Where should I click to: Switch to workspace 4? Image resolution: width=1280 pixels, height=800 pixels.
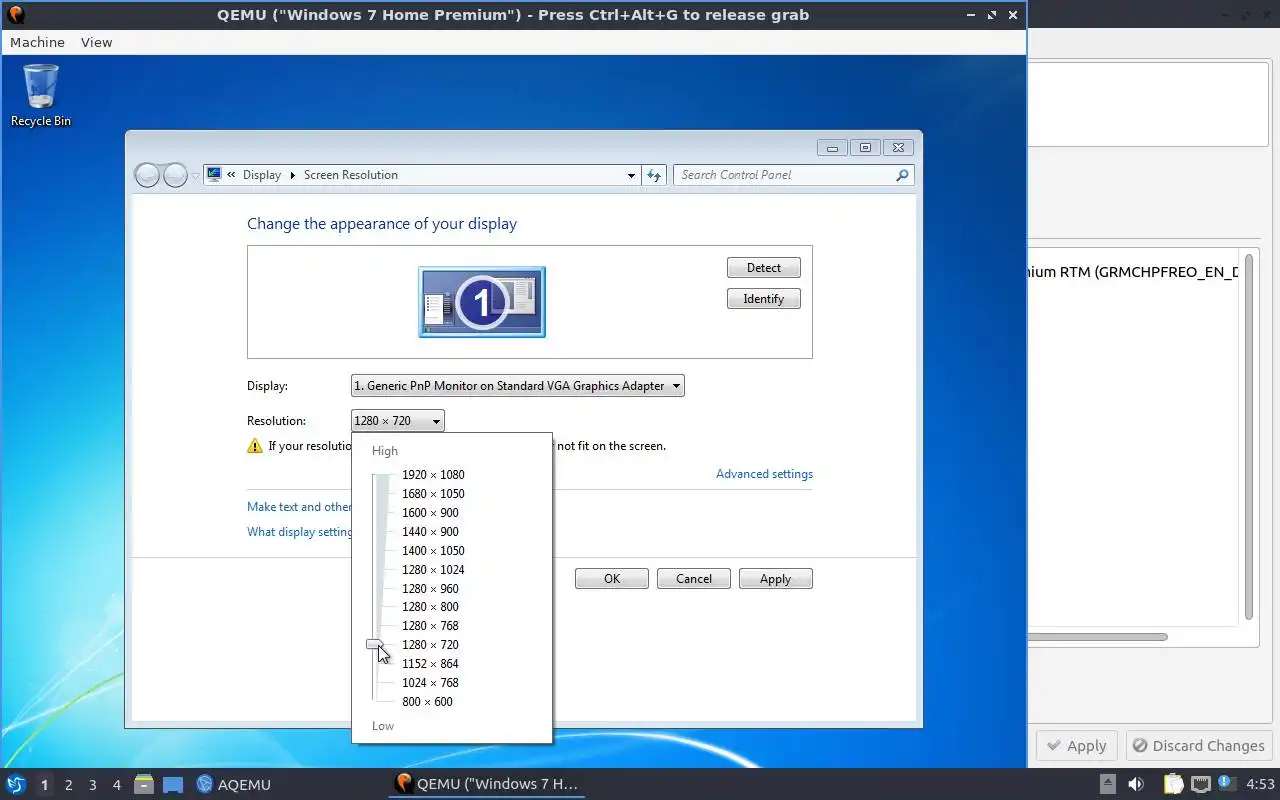coord(116,785)
